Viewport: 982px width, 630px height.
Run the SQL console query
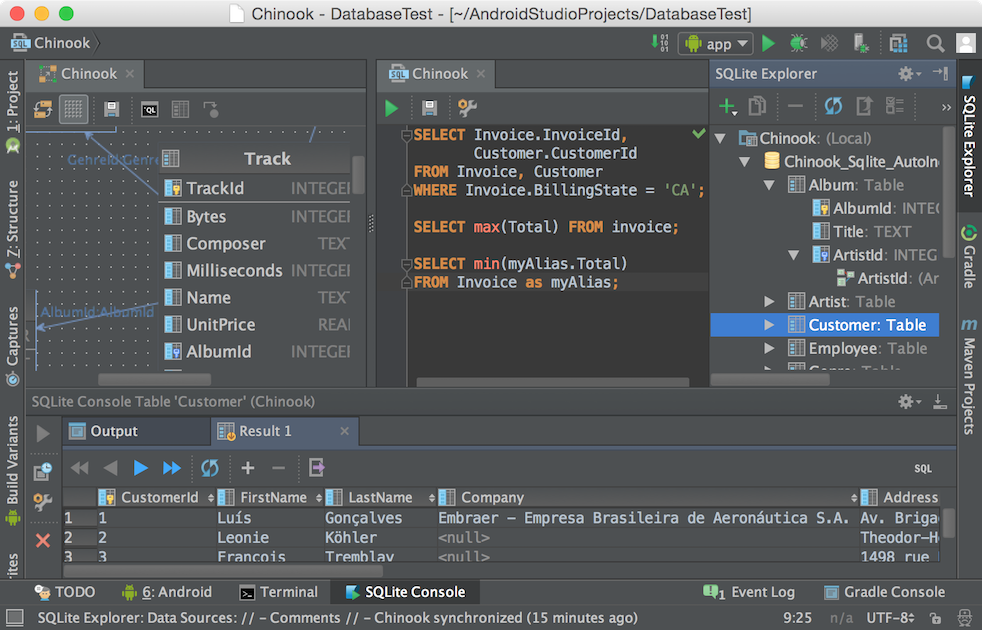[391, 108]
